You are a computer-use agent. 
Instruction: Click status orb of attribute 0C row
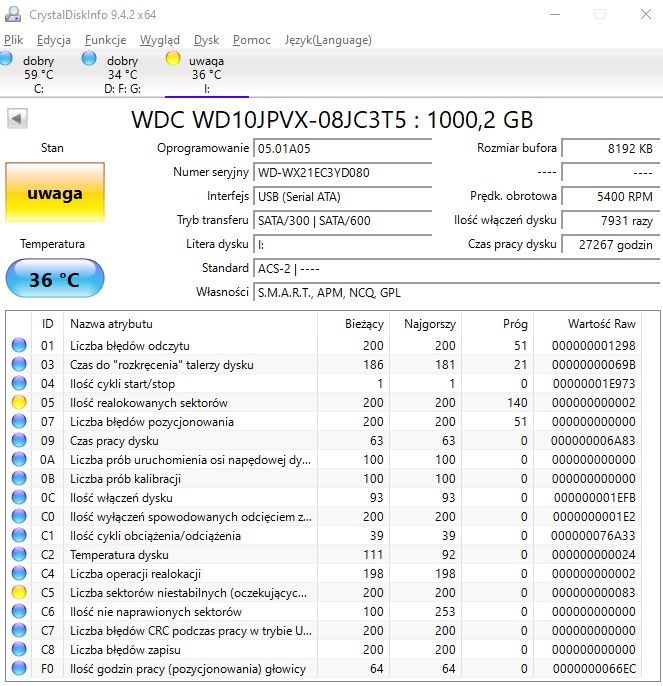tap(19, 497)
